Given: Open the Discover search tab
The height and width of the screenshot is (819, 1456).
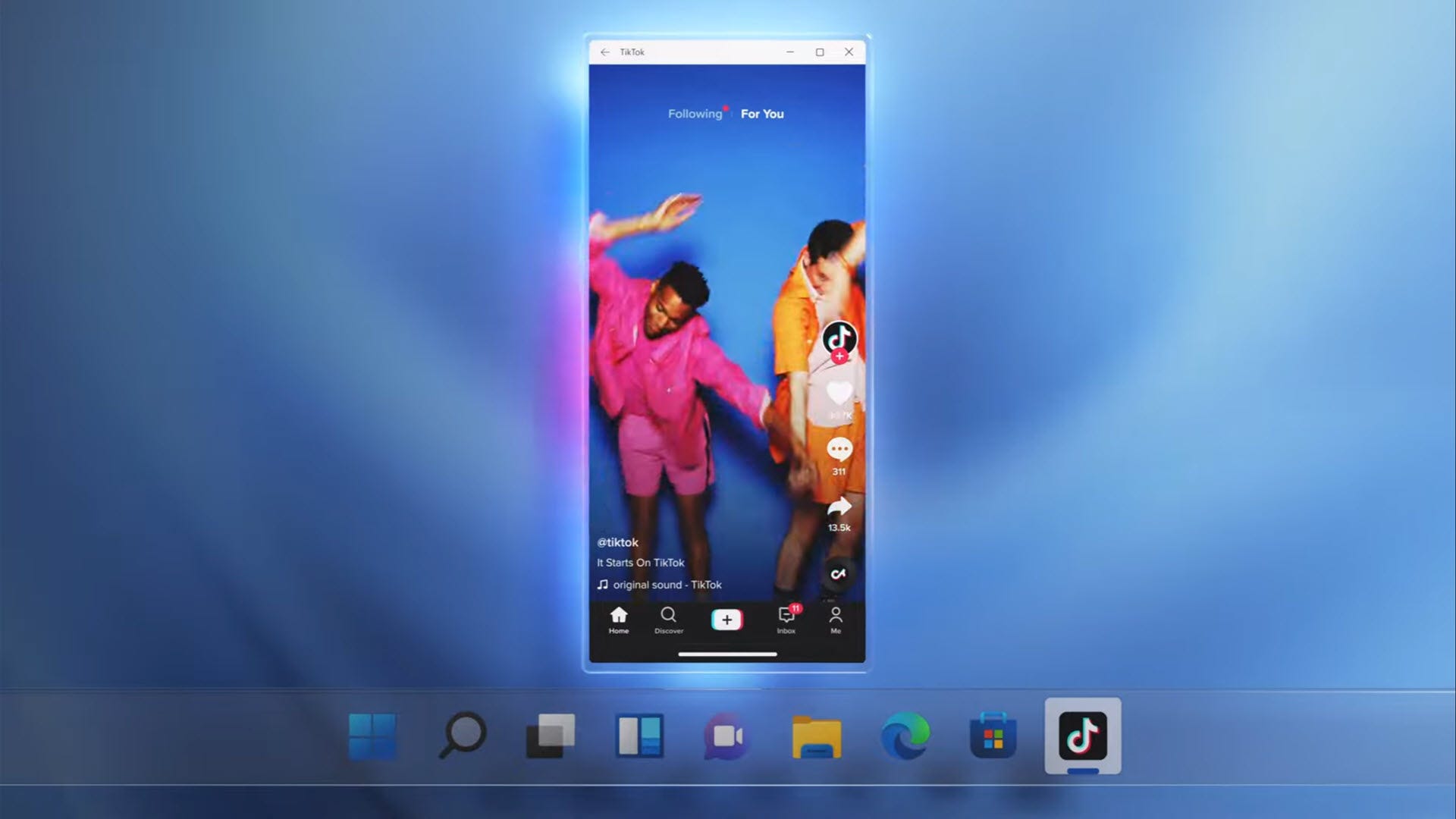Looking at the screenshot, I should point(668,619).
